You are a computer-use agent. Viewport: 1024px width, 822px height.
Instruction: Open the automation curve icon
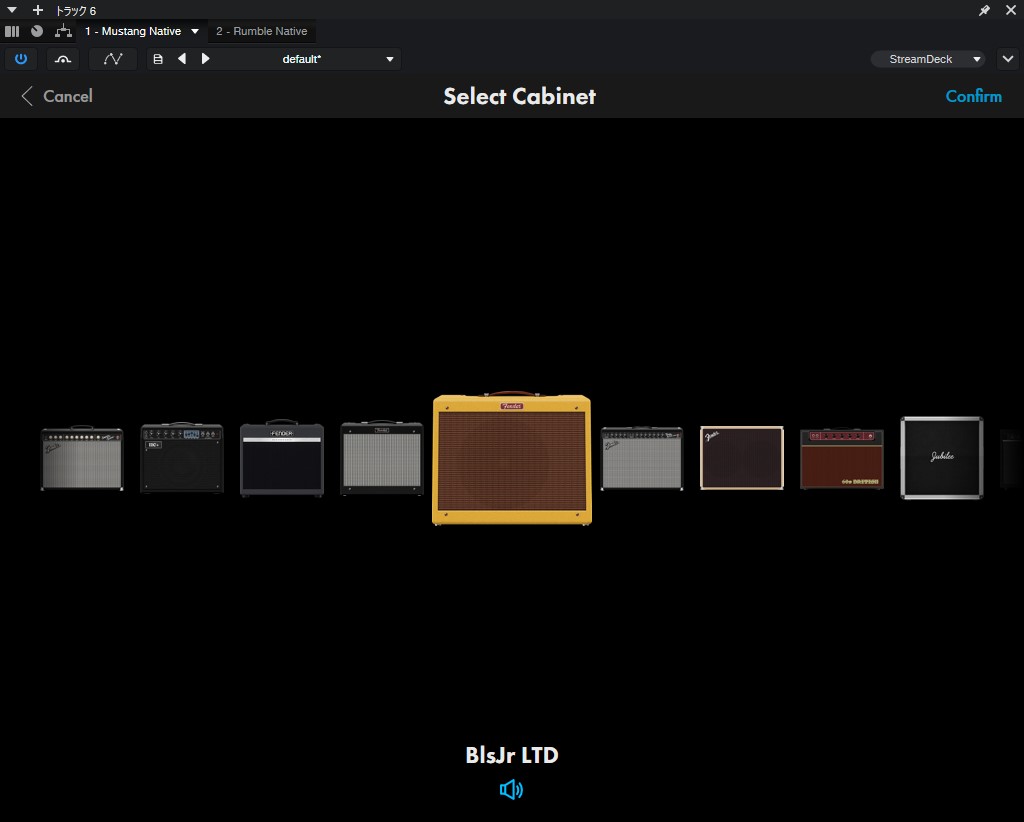pyautogui.click(x=113, y=59)
